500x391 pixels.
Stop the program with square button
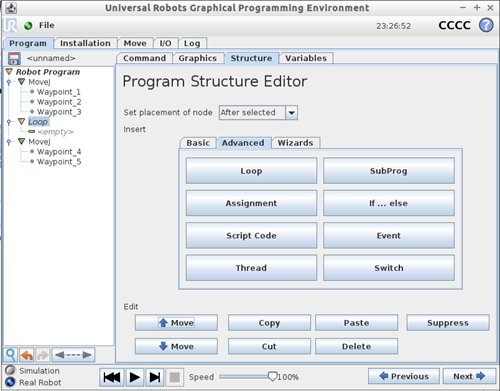(x=175, y=377)
